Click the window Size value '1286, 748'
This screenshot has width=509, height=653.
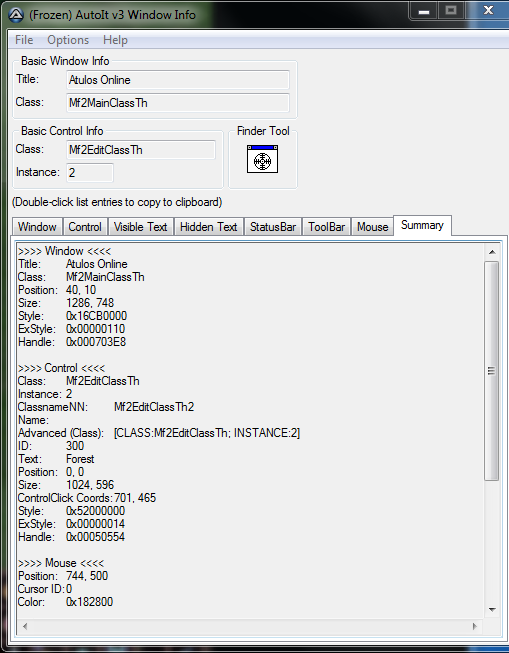(x=90, y=303)
